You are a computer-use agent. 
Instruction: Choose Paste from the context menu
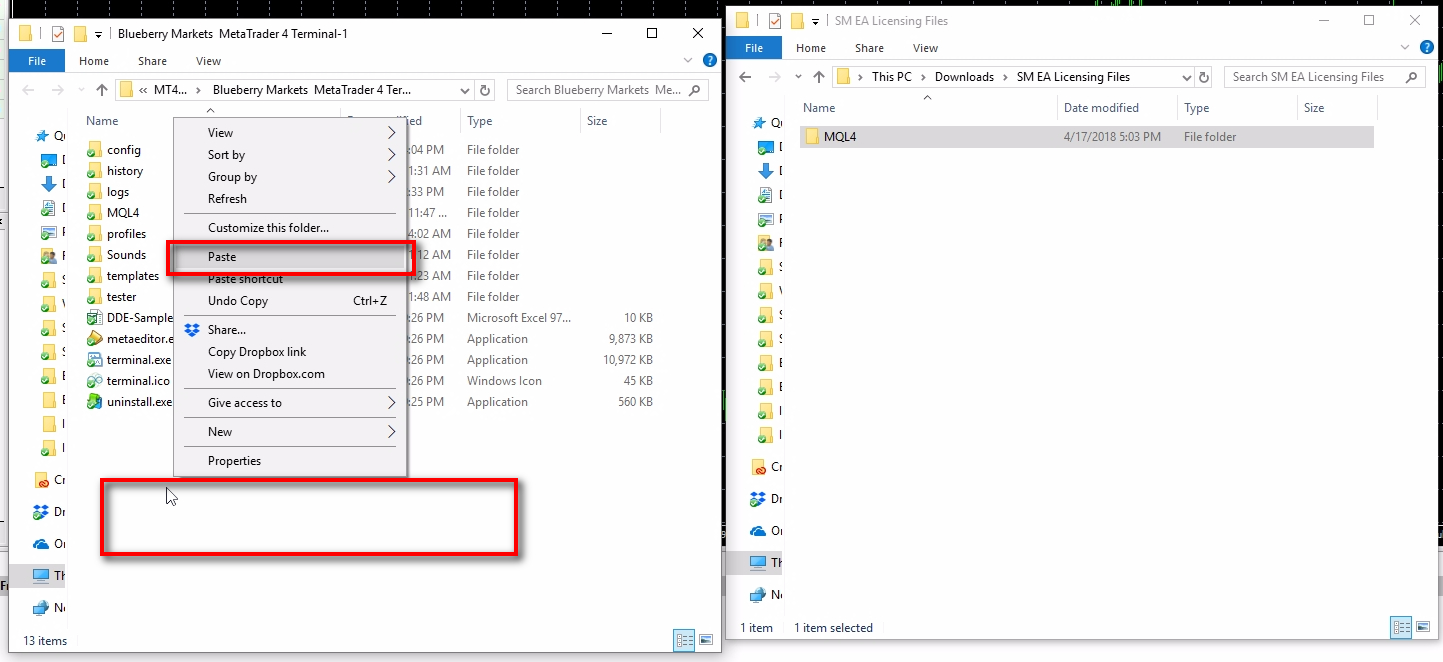coord(222,257)
